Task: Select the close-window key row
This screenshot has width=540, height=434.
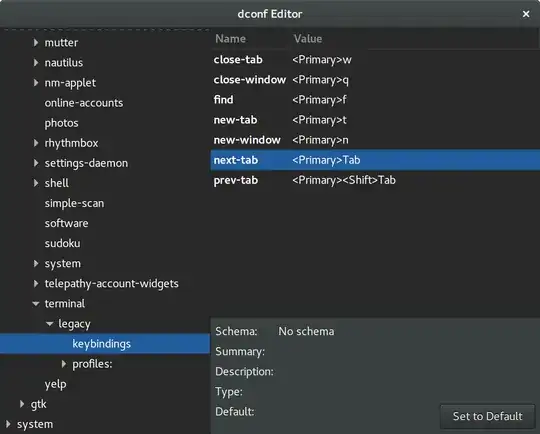Action: [375, 80]
